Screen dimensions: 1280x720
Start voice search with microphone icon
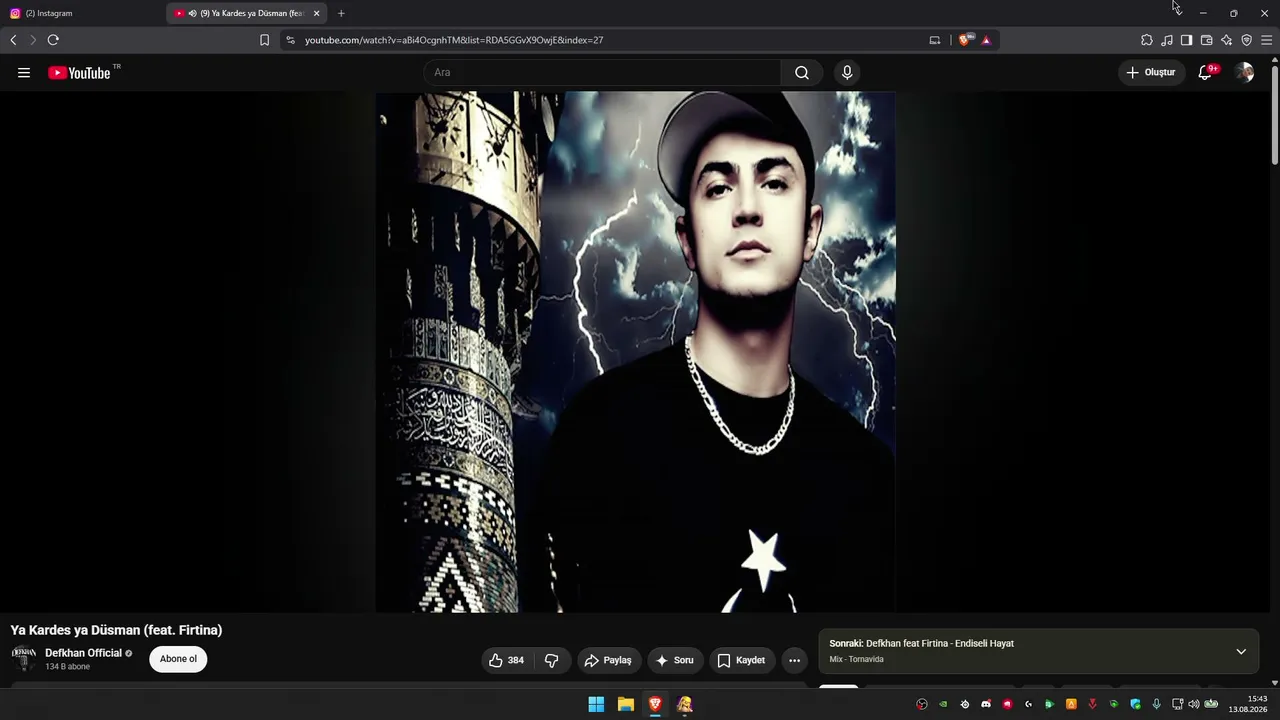point(847,73)
